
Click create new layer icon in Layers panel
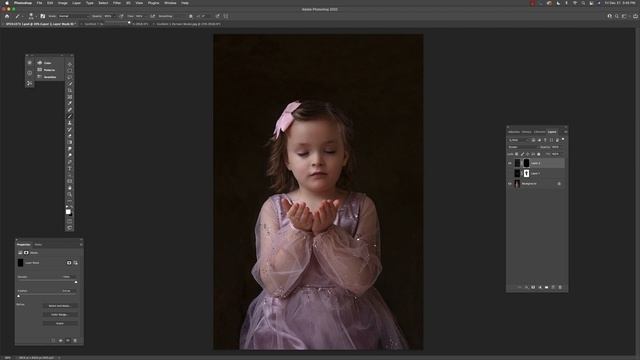(x=553, y=287)
